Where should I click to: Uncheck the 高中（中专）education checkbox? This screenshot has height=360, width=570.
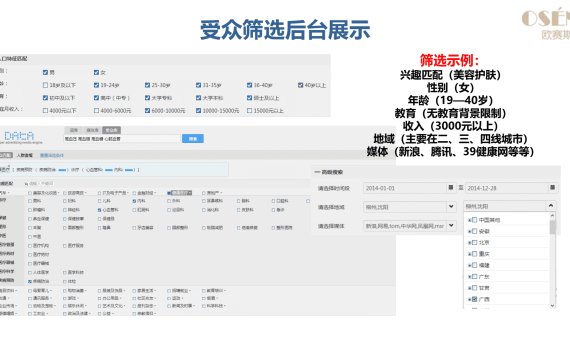click(96, 98)
